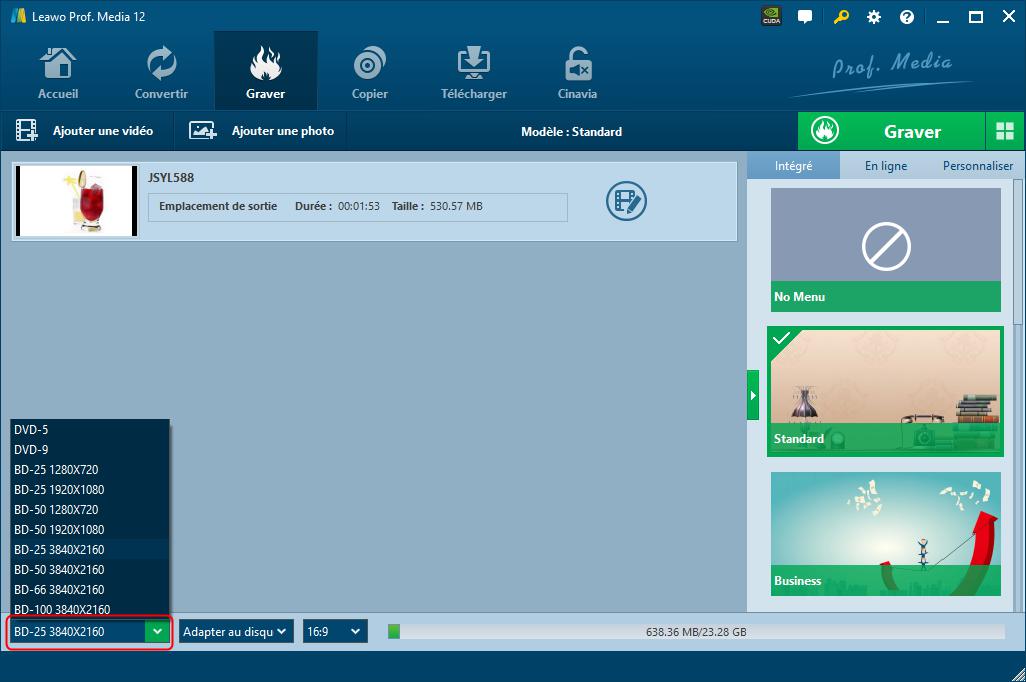Select DVD-5 from disc list
This screenshot has height=682, width=1026.
[90, 430]
